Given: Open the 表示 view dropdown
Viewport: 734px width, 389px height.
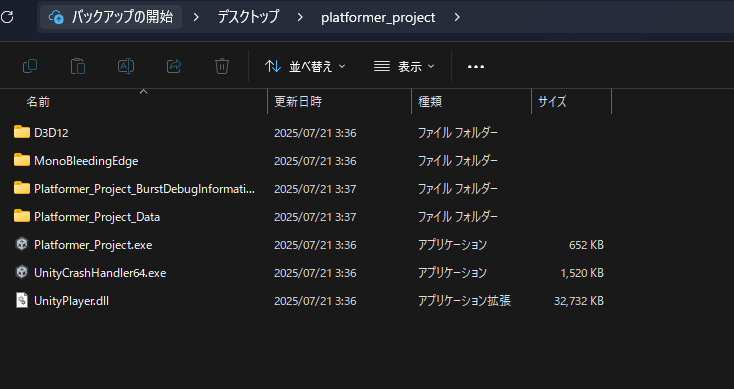Looking at the screenshot, I should [404, 66].
